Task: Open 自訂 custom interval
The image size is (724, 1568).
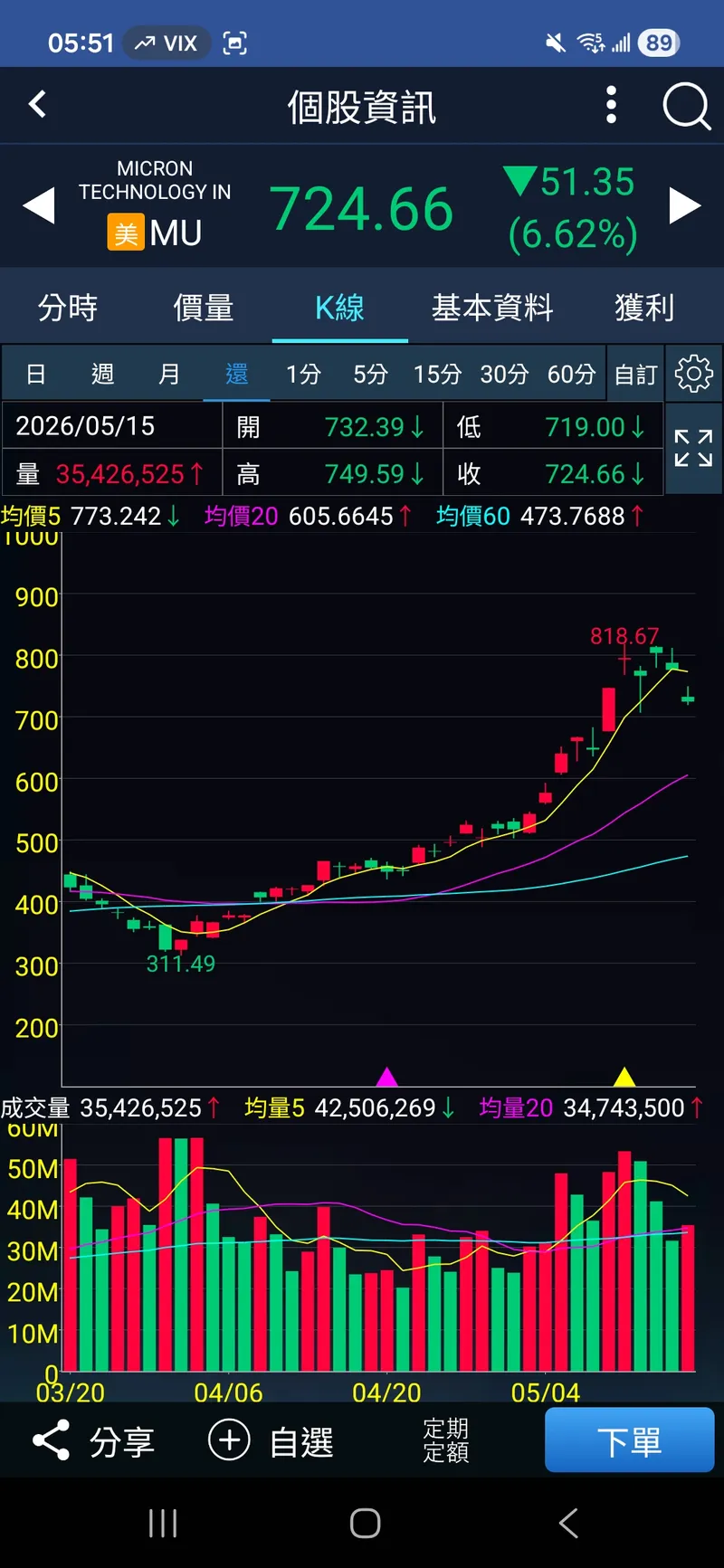Action: coord(635,374)
